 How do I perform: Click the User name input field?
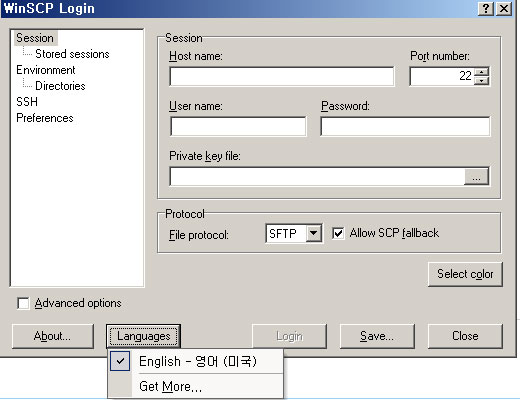coord(238,126)
